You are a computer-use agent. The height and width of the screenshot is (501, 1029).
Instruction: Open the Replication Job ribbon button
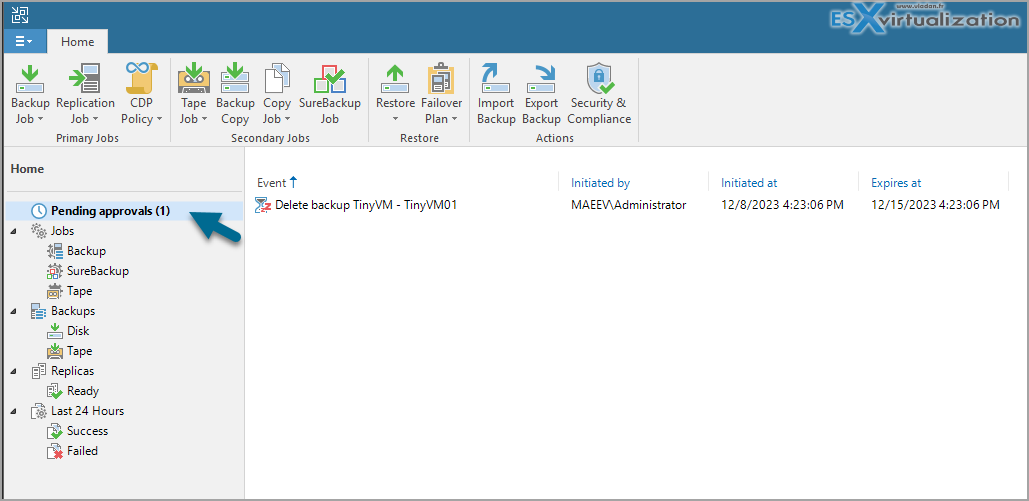[85, 94]
